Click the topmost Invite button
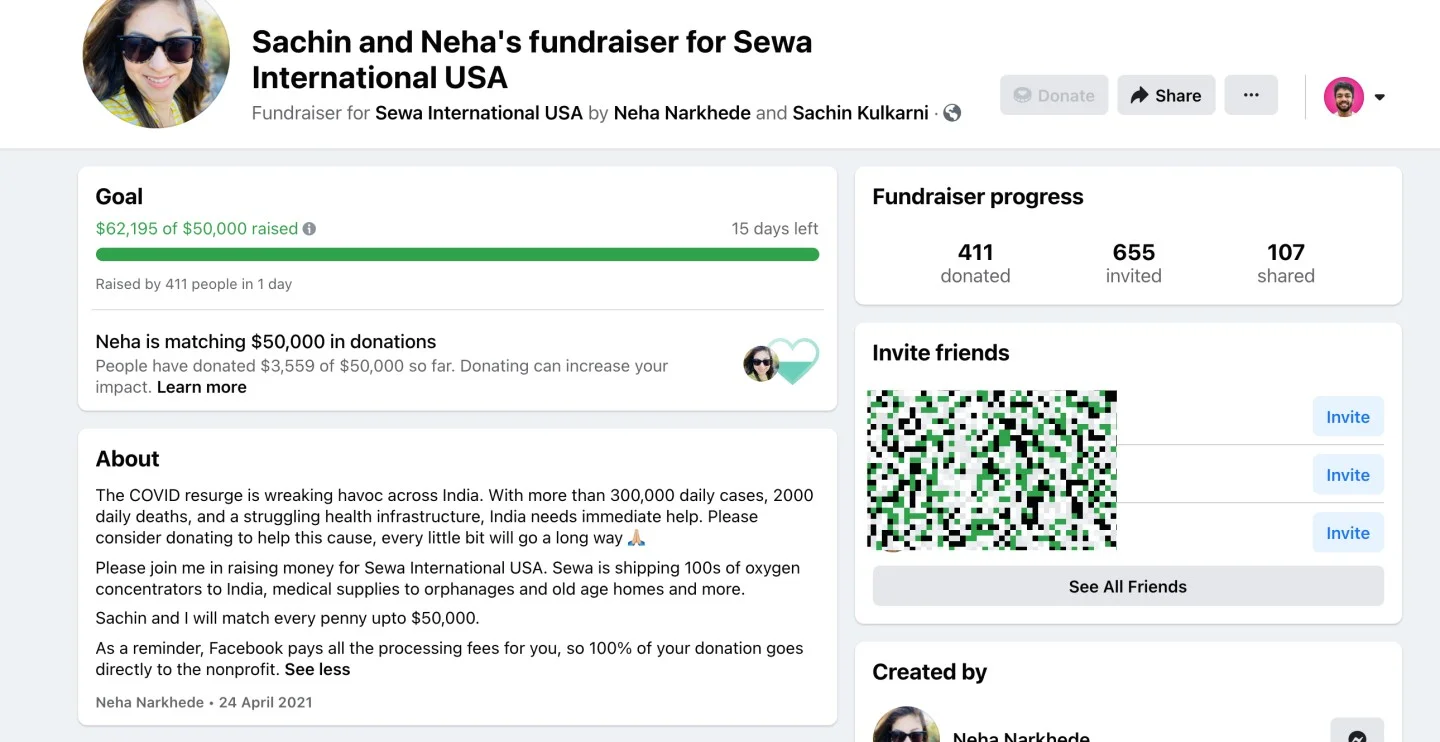This screenshot has width=1440, height=742. pyautogui.click(x=1347, y=417)
